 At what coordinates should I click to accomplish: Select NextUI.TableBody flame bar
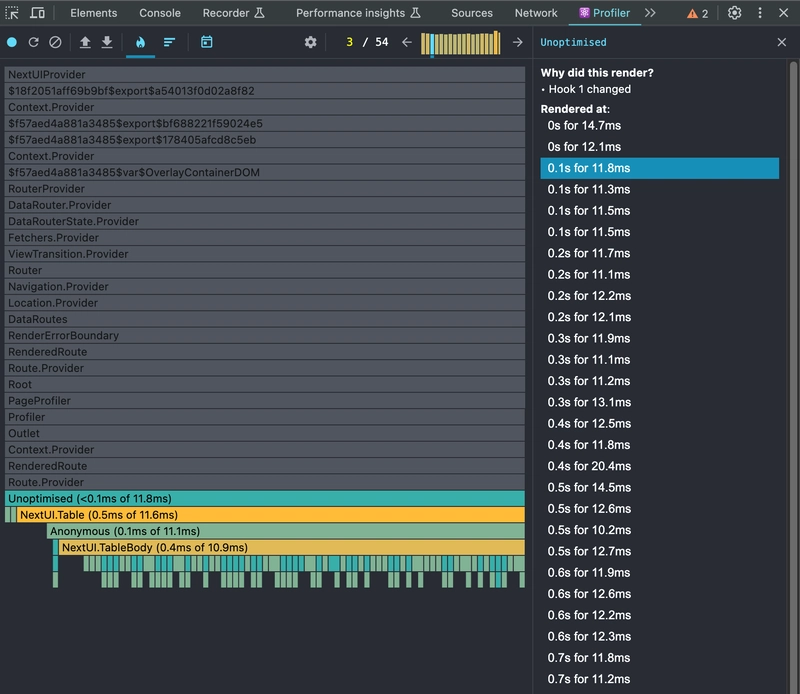[290, 548]
